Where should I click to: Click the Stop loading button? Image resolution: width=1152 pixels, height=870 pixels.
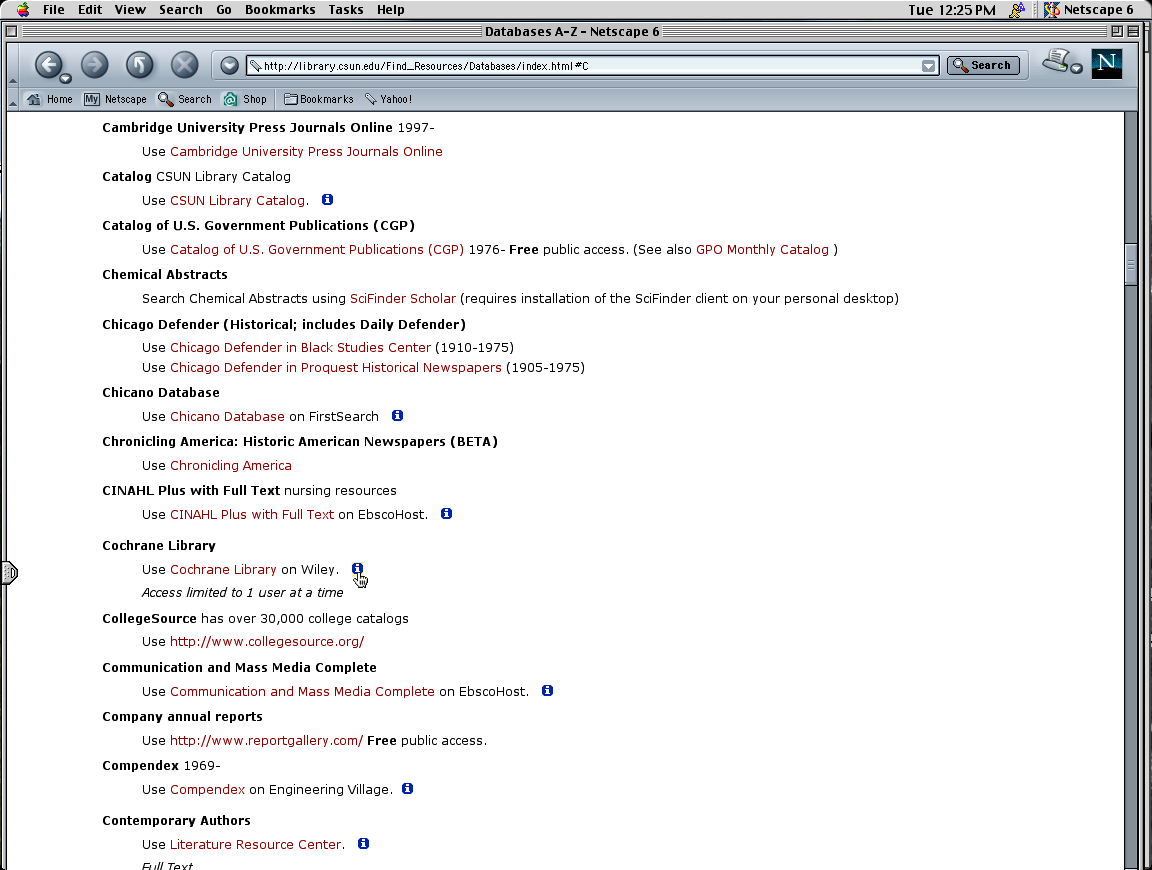(x=184, y=65)
